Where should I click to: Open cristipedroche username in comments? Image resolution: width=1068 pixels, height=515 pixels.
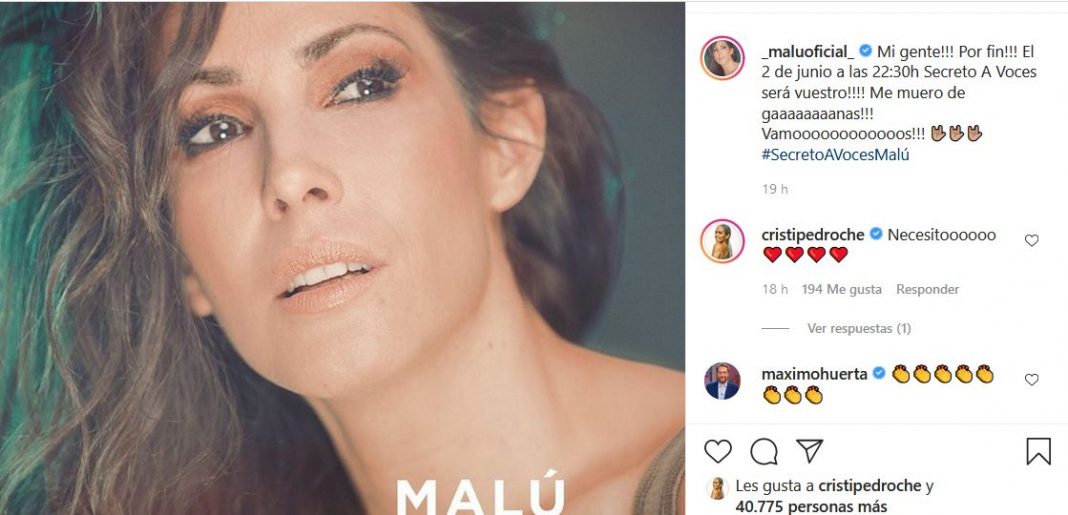click(814, 234)
